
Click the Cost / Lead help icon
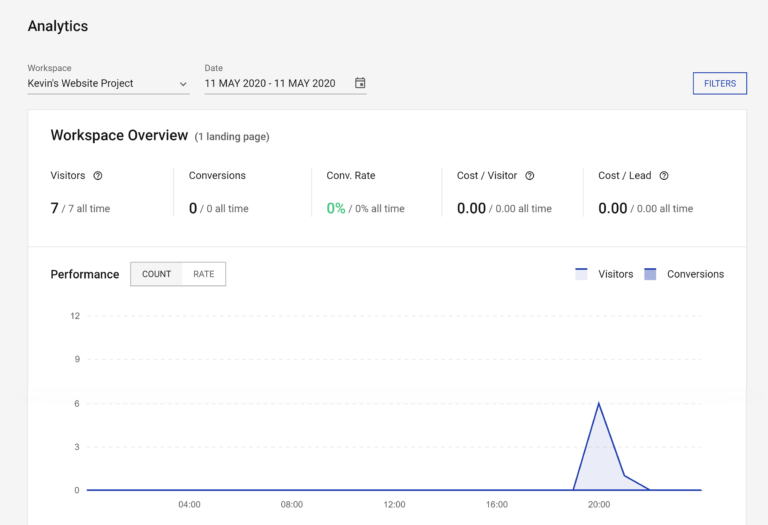pos(664,176)
